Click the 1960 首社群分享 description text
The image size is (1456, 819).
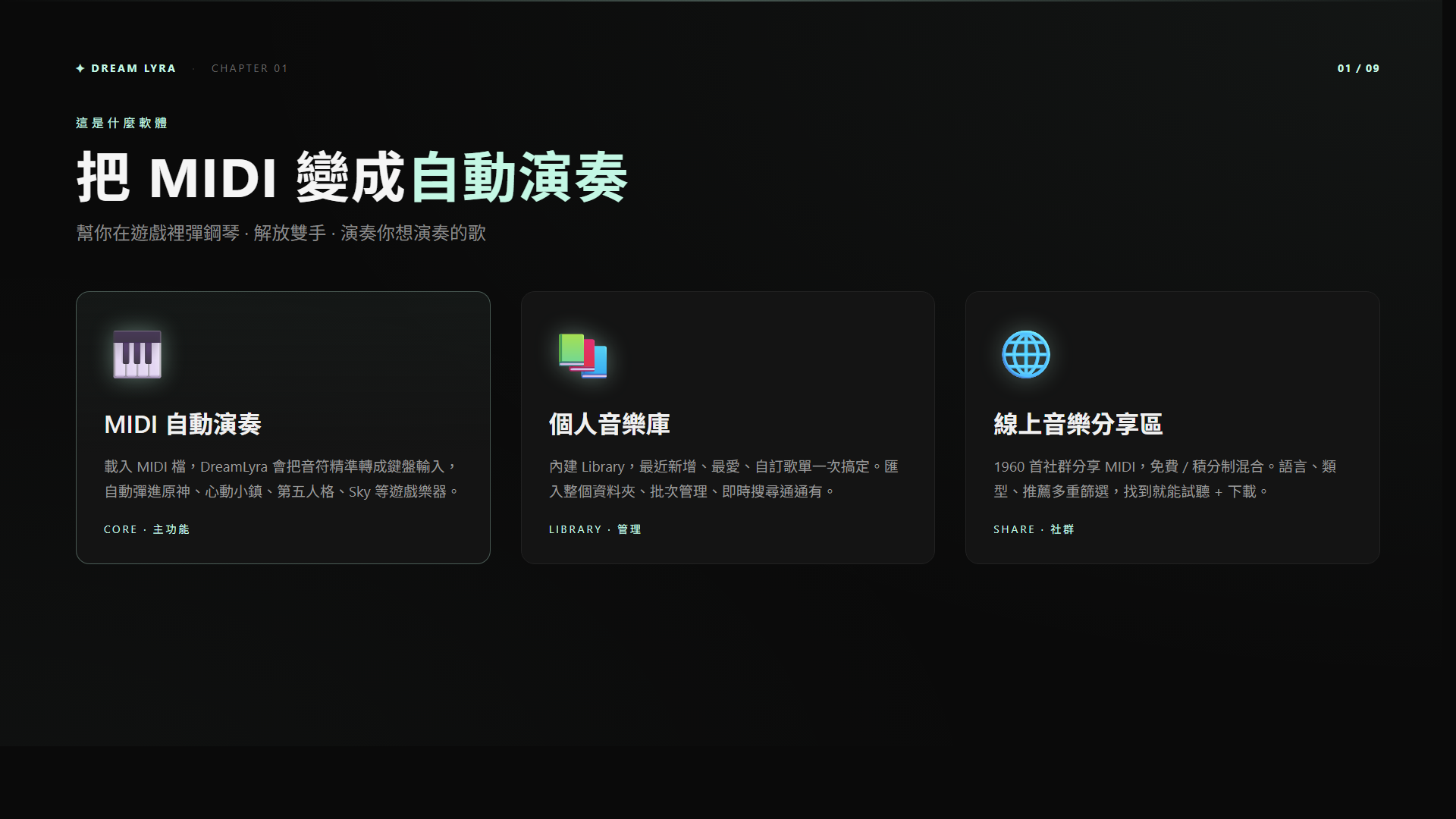click(1164, 479)
